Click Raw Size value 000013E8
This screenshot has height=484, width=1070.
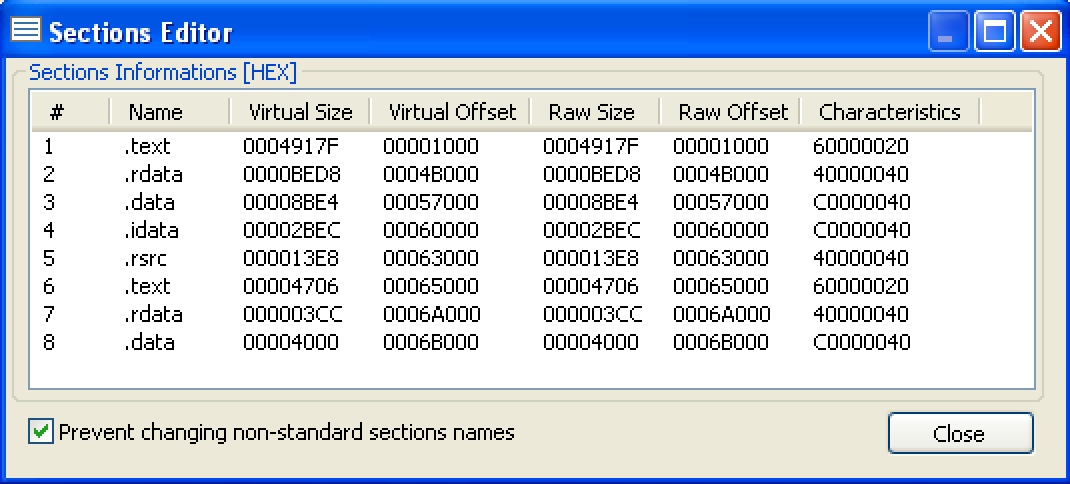click(591, 258)
